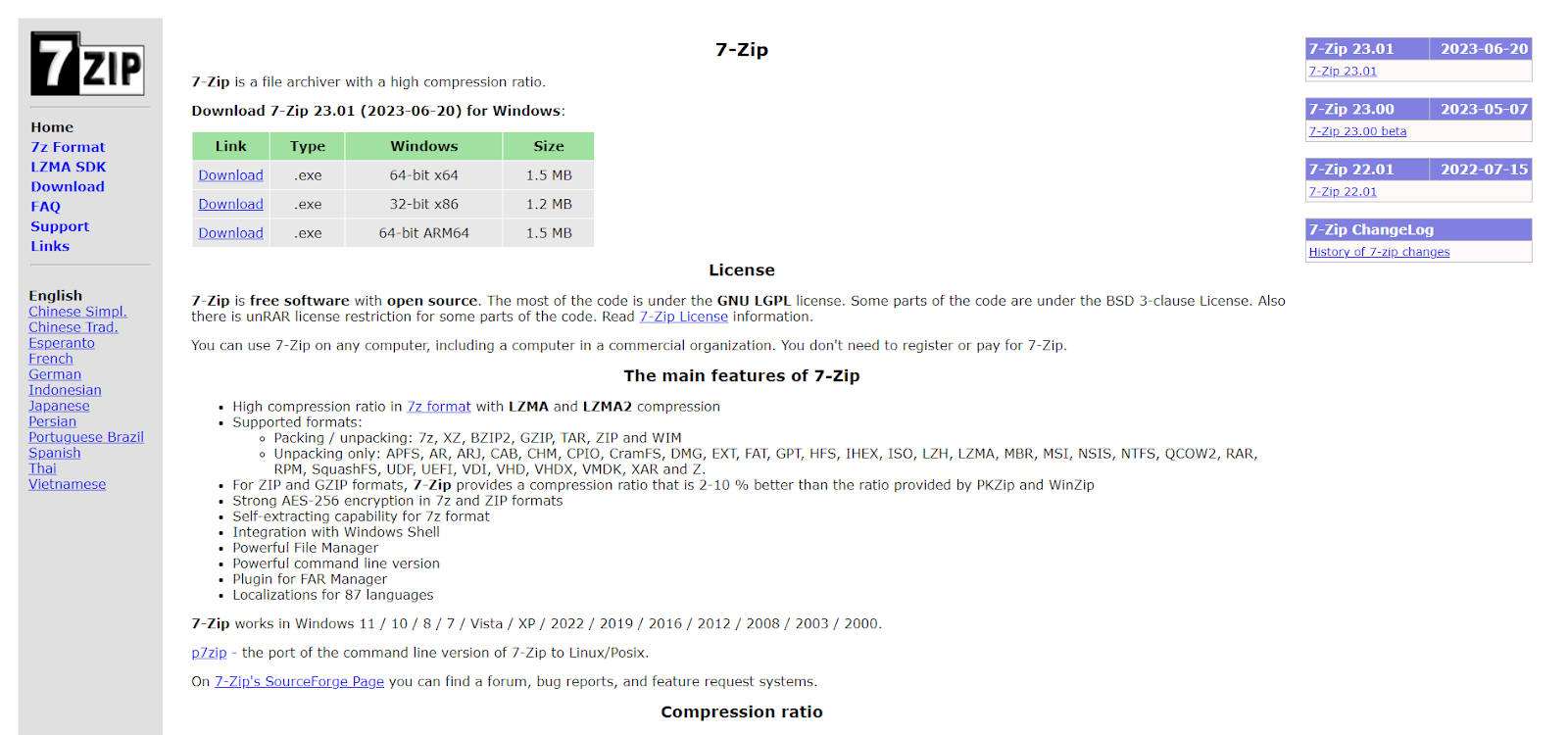The width and height of the screenshot is (1568, 735).
Task: Click the 7-Zip 22.01 news header
Action: coord(1367,170)
